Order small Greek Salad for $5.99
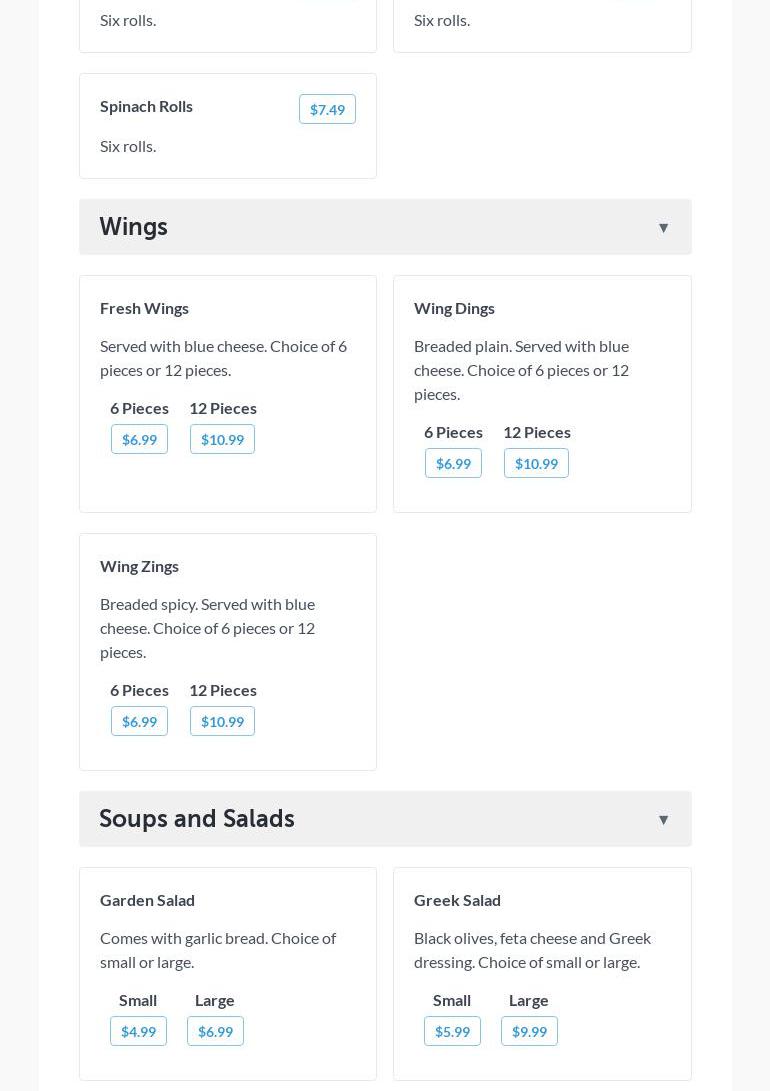The image size is (770, 1091). point(452,1031)
